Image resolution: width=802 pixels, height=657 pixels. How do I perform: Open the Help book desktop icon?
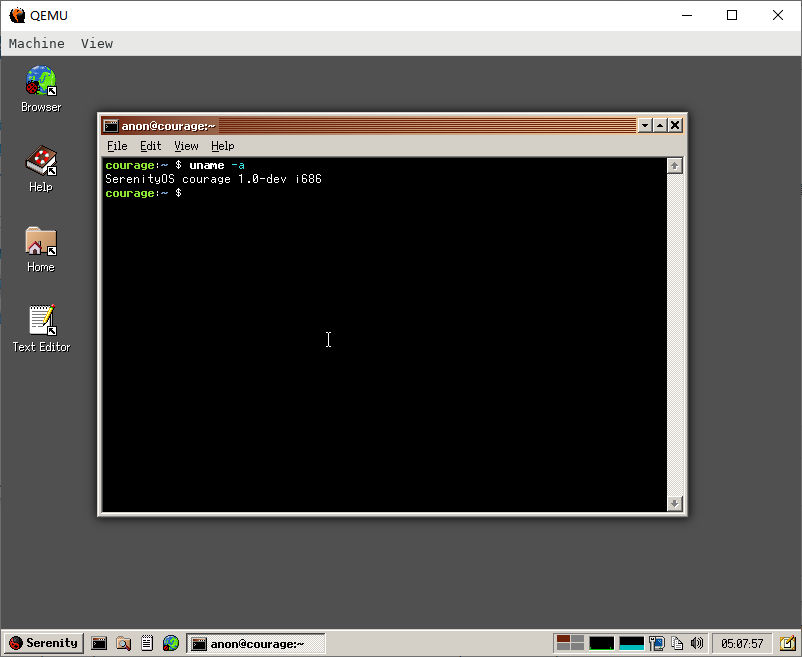coord(41,169)
